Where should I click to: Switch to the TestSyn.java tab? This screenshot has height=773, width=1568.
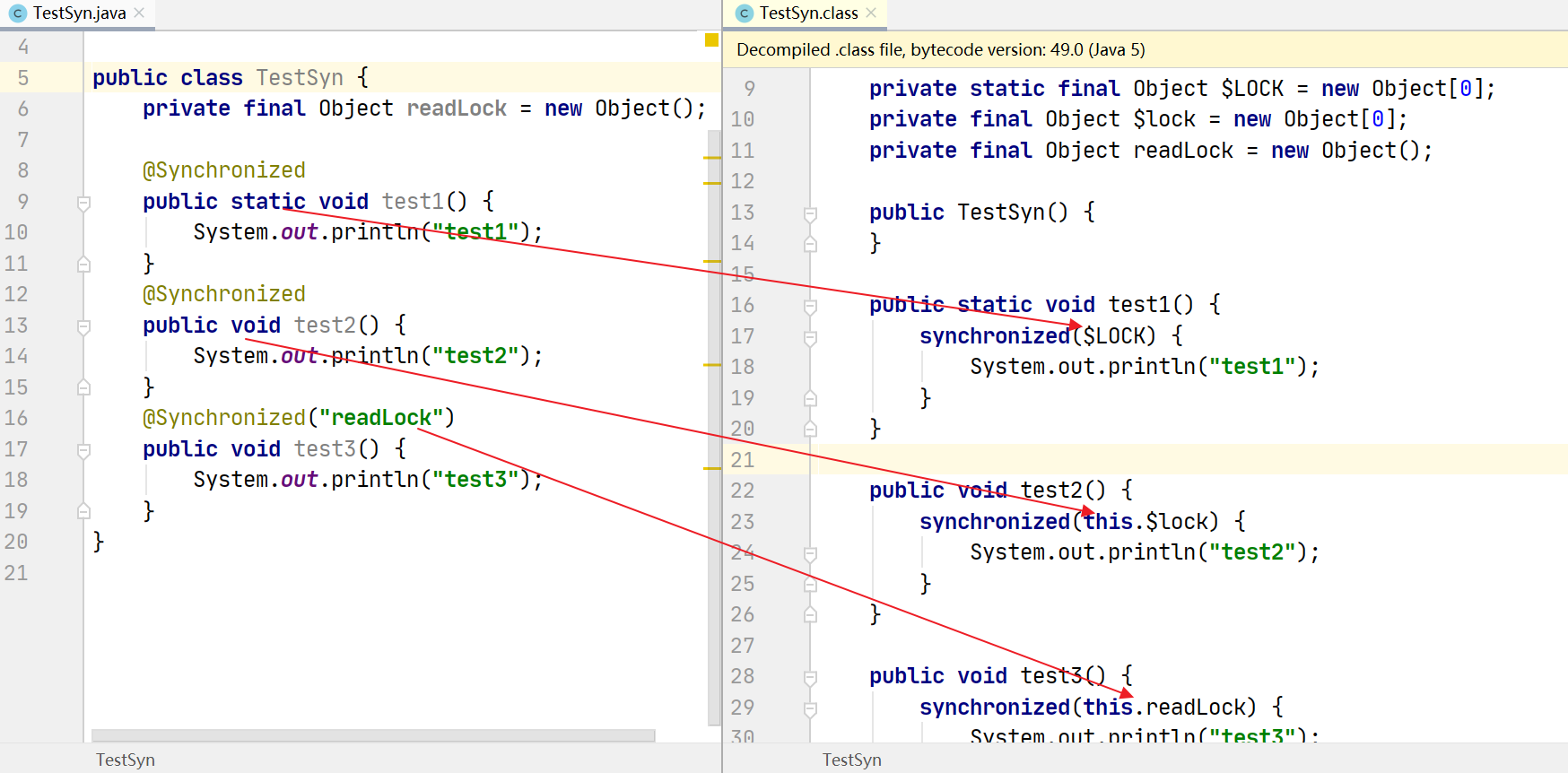79,13
